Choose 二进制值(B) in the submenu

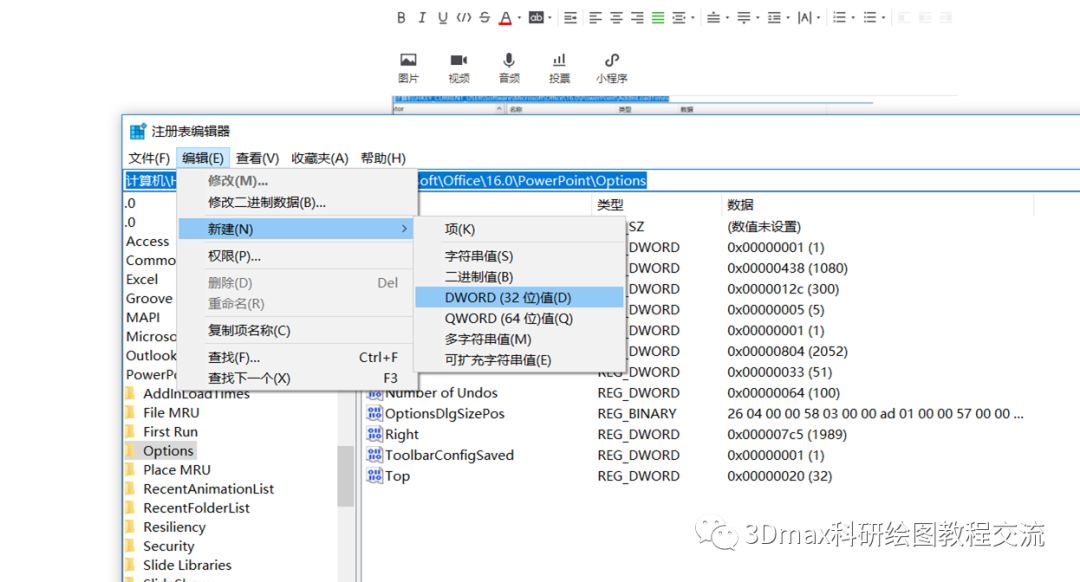(x=519, y=277)
